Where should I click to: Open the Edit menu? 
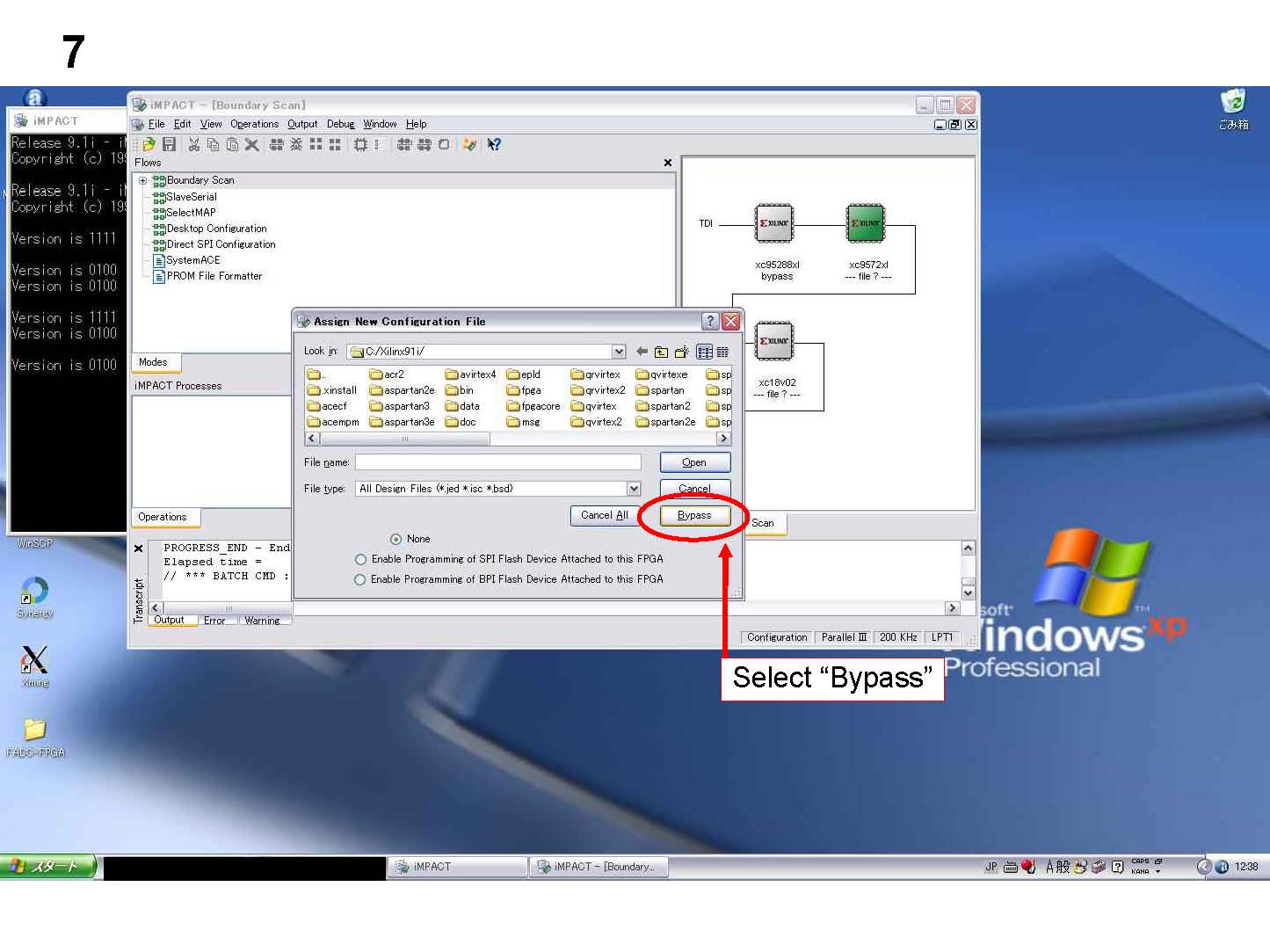tap(182, 124)
